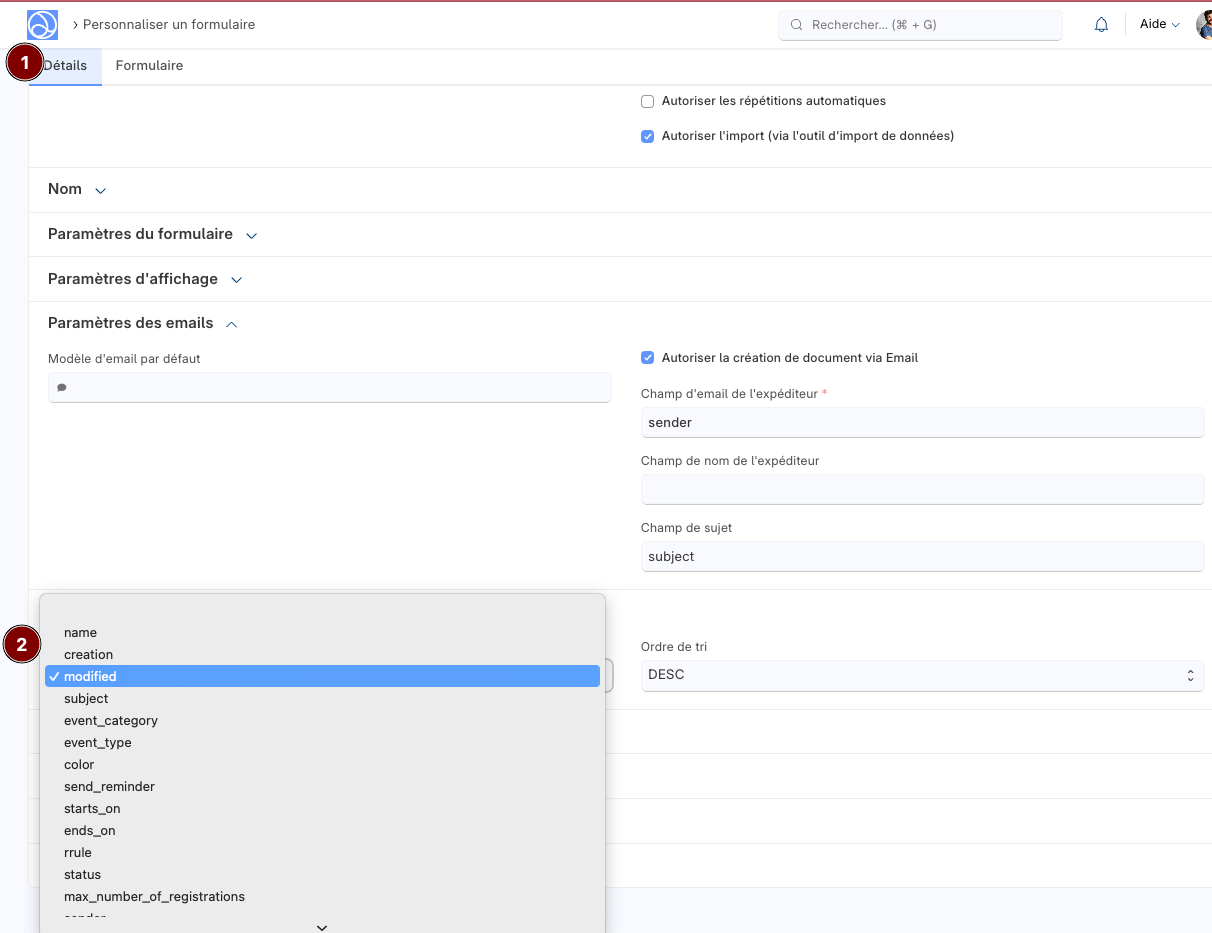Enable Autoriser les répétitions automatiques checkbox
This screenshot has width=1212, height=933.
(x=648, y=101)
